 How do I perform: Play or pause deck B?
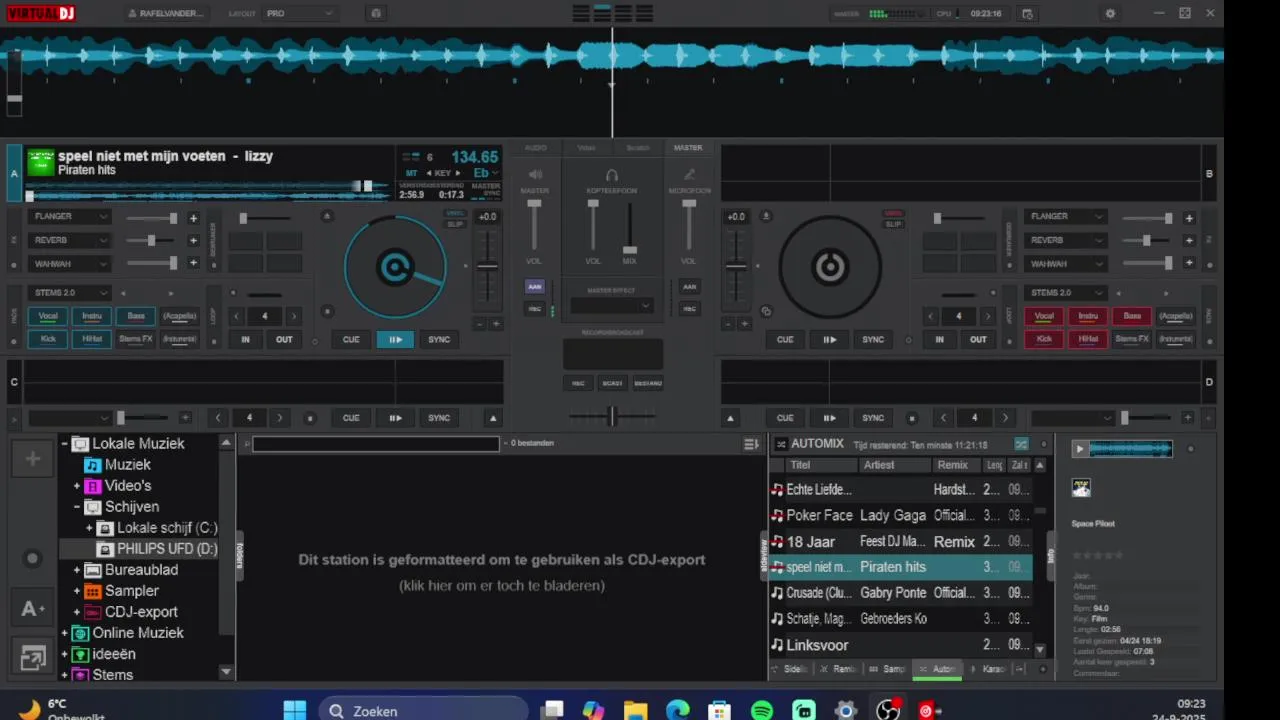(x=829, y=339)
